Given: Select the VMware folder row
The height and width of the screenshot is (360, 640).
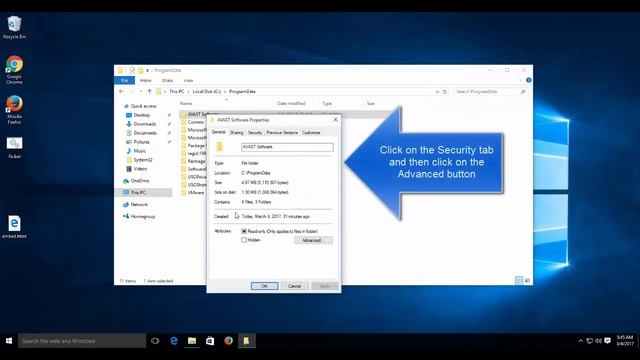Looking at the screenshot, I should 193,193.
